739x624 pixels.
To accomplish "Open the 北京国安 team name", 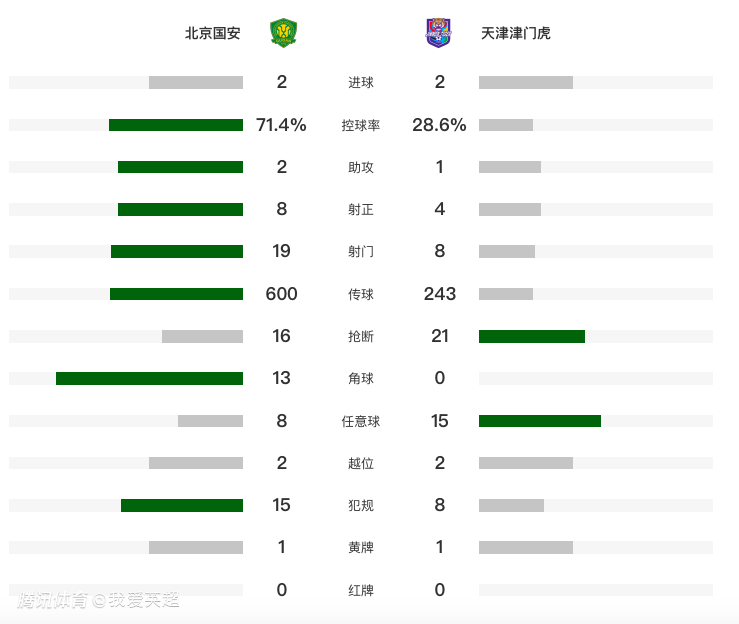I will pos(213,33).
